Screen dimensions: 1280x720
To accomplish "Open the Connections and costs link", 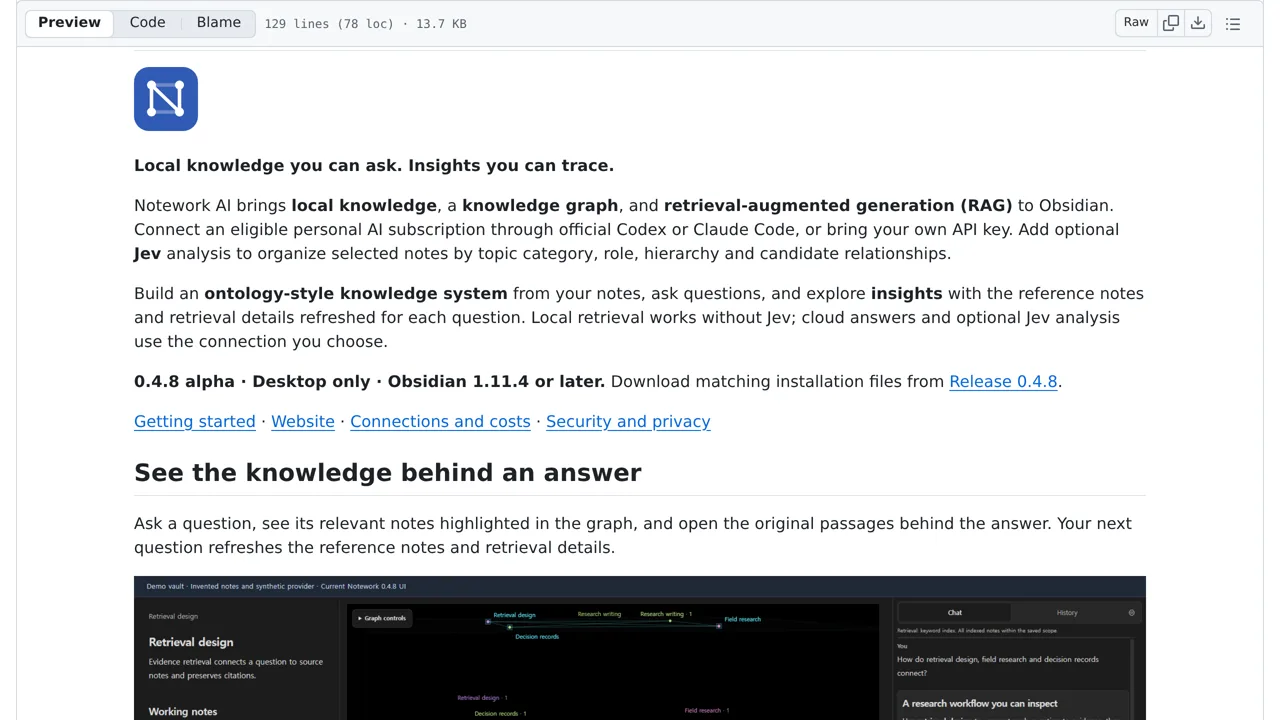I will [x=440, y=422].
